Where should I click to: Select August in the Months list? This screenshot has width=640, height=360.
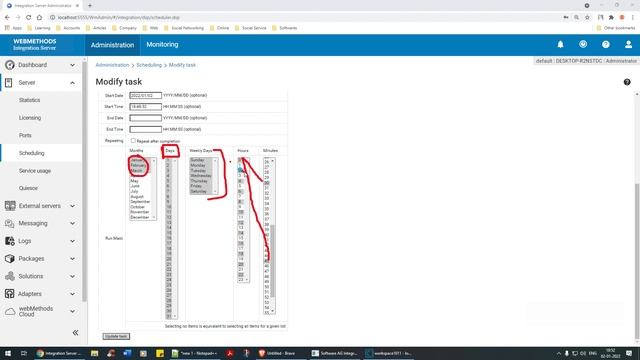click(x=137, y=196)
